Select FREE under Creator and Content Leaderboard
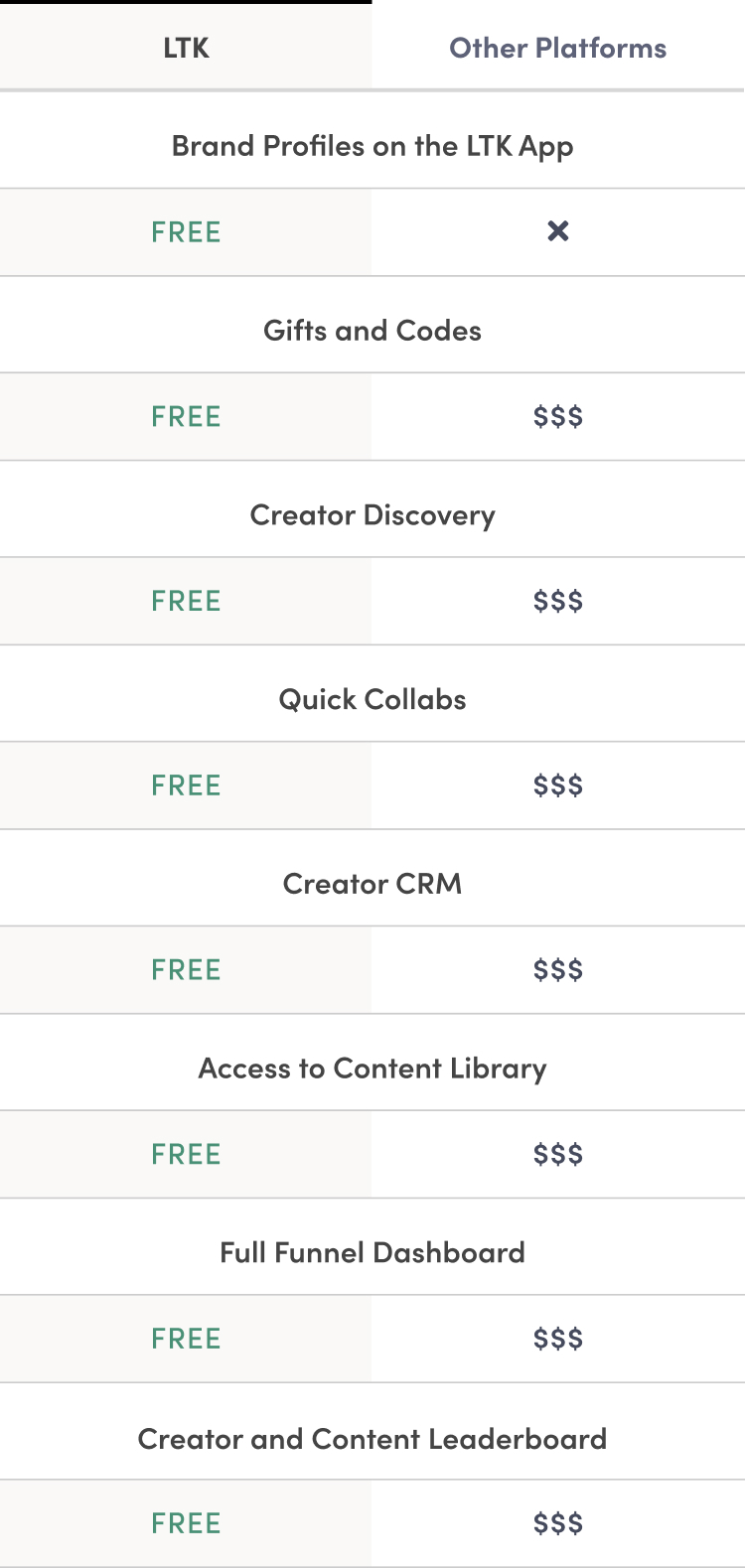The height and width of the screenshot is (1568, 745). click(x=186, y=1523)
